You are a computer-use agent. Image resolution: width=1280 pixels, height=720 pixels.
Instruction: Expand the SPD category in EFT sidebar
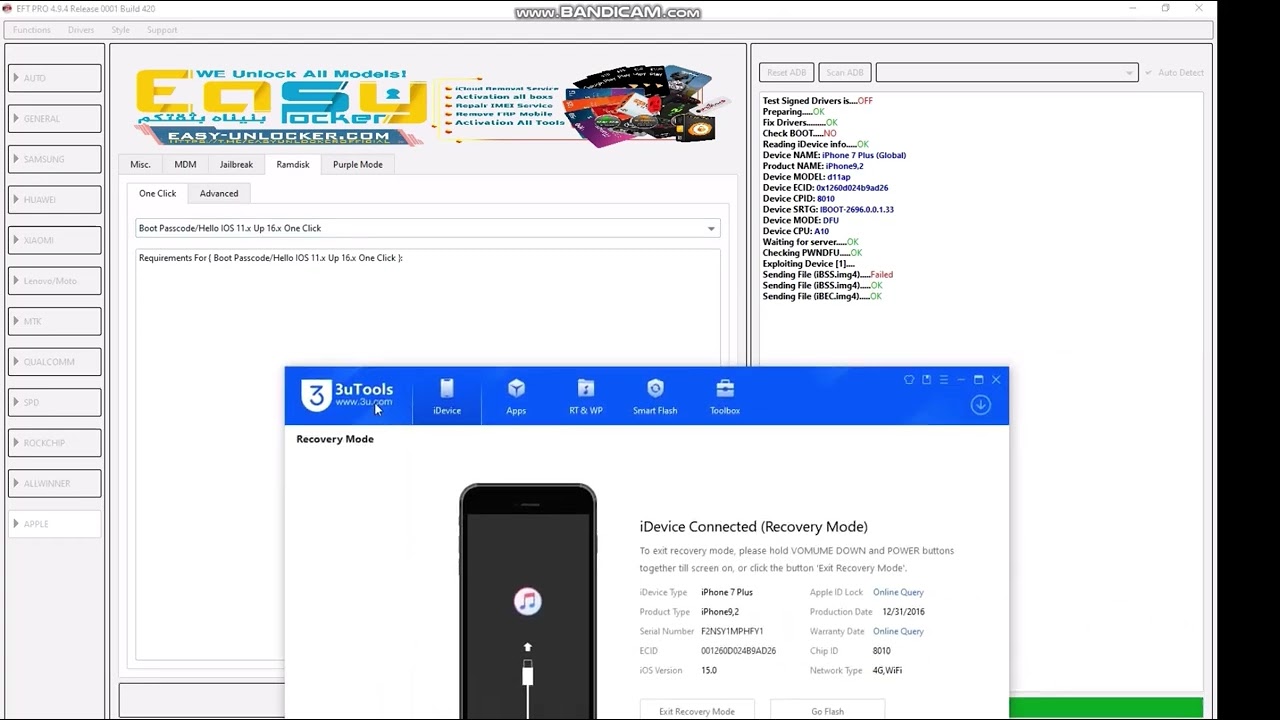pos(55,402)
